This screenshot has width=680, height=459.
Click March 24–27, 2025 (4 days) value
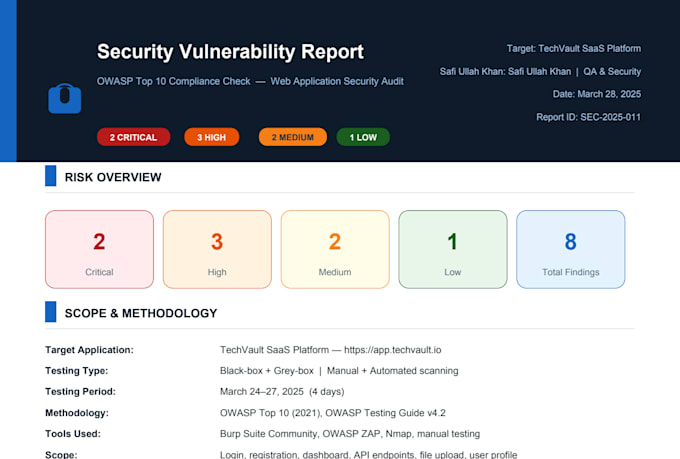click(x=282, y=391)
